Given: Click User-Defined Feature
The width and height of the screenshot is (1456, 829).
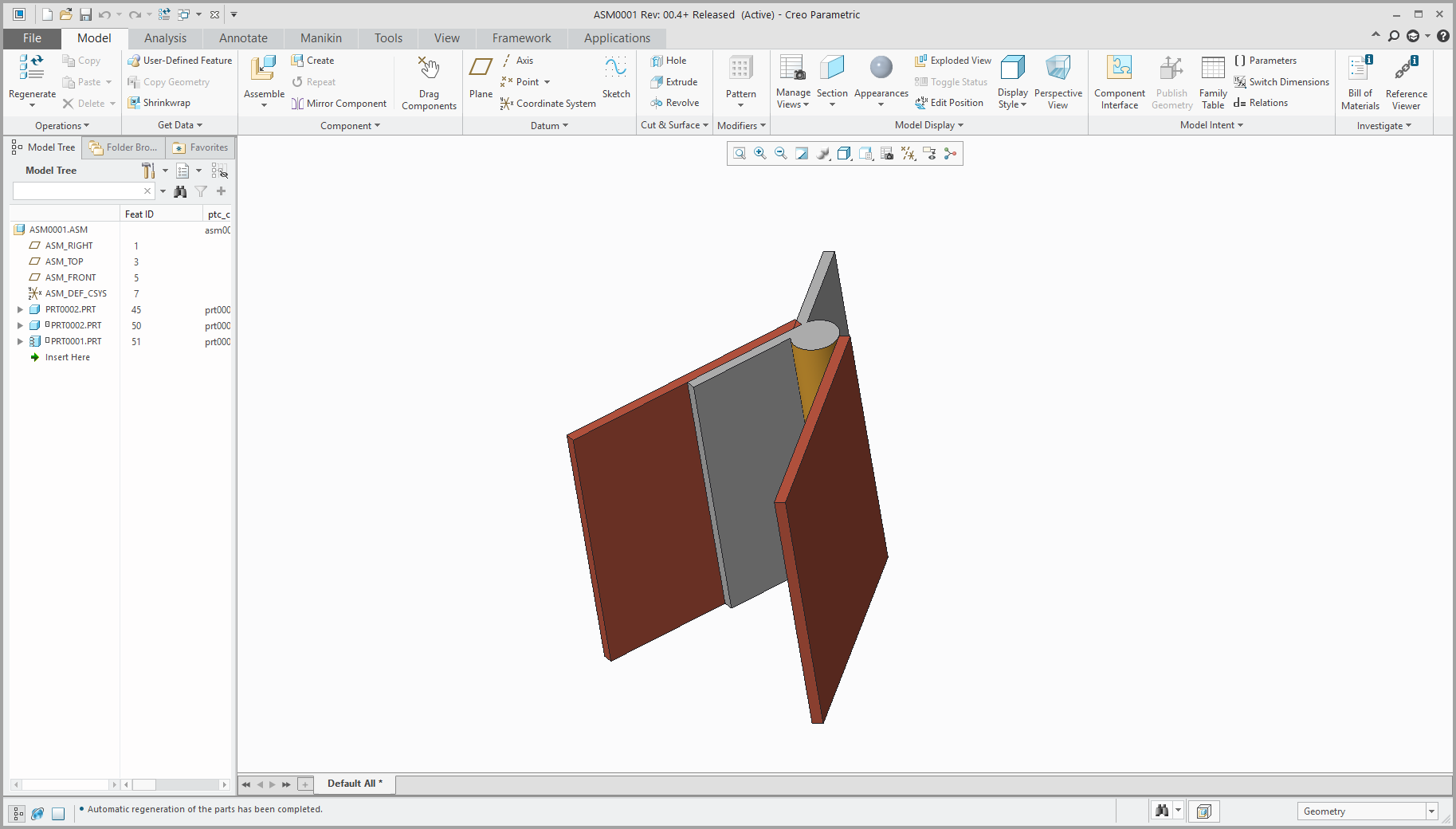Looking at the screenshot, I should [x=179, y=61].
